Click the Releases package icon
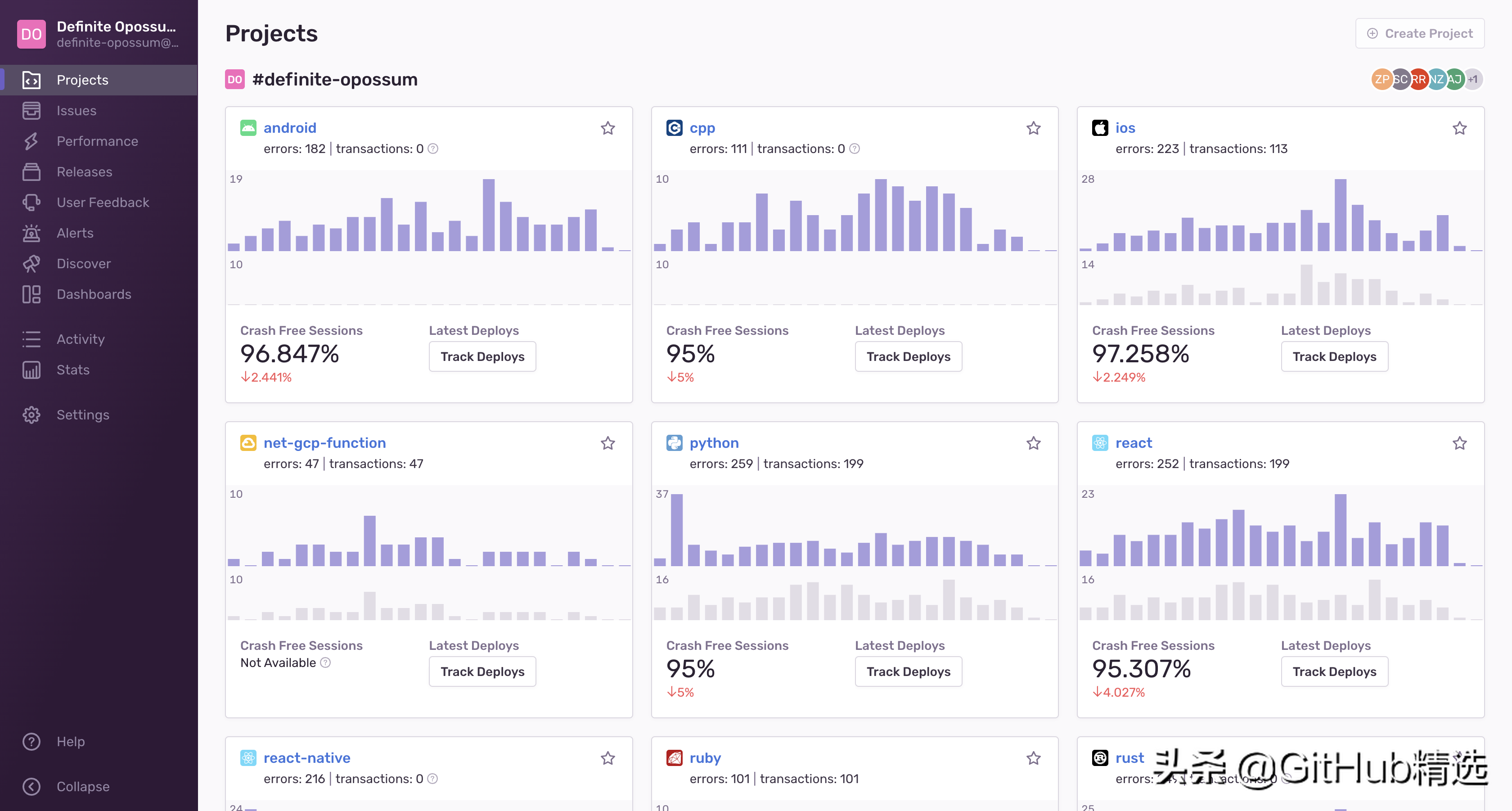The height and width of the screenshot is (811, 1512). point(31,172)
